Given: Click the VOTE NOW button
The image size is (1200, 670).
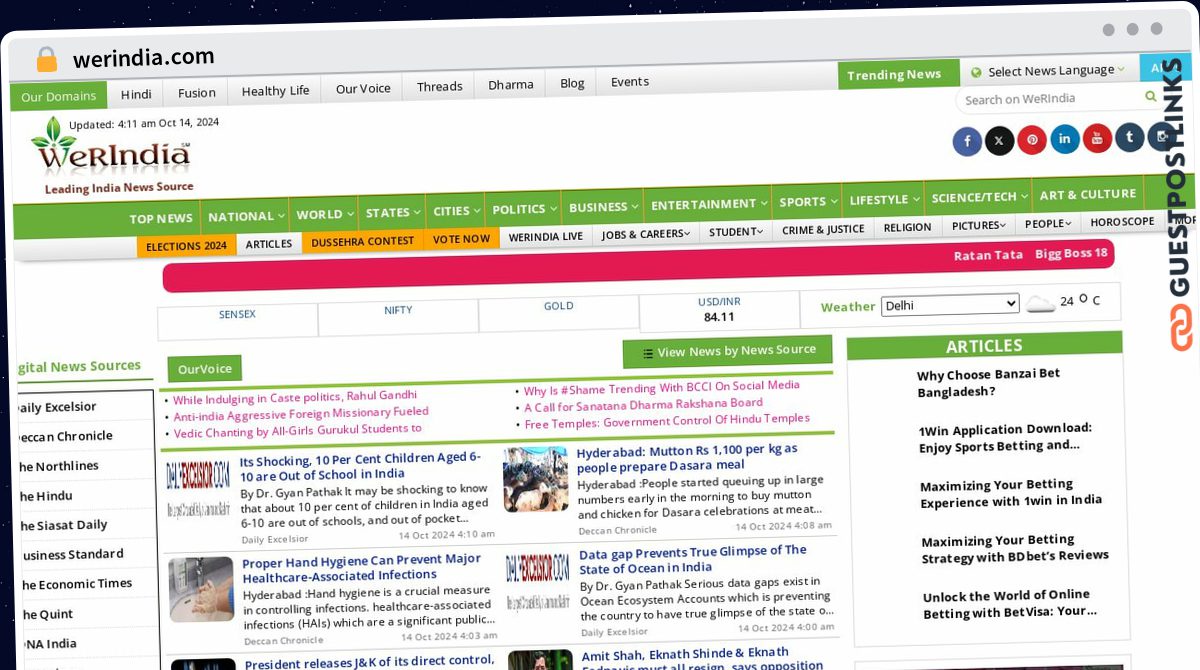Looking at the screenshot, I should 461,239.
